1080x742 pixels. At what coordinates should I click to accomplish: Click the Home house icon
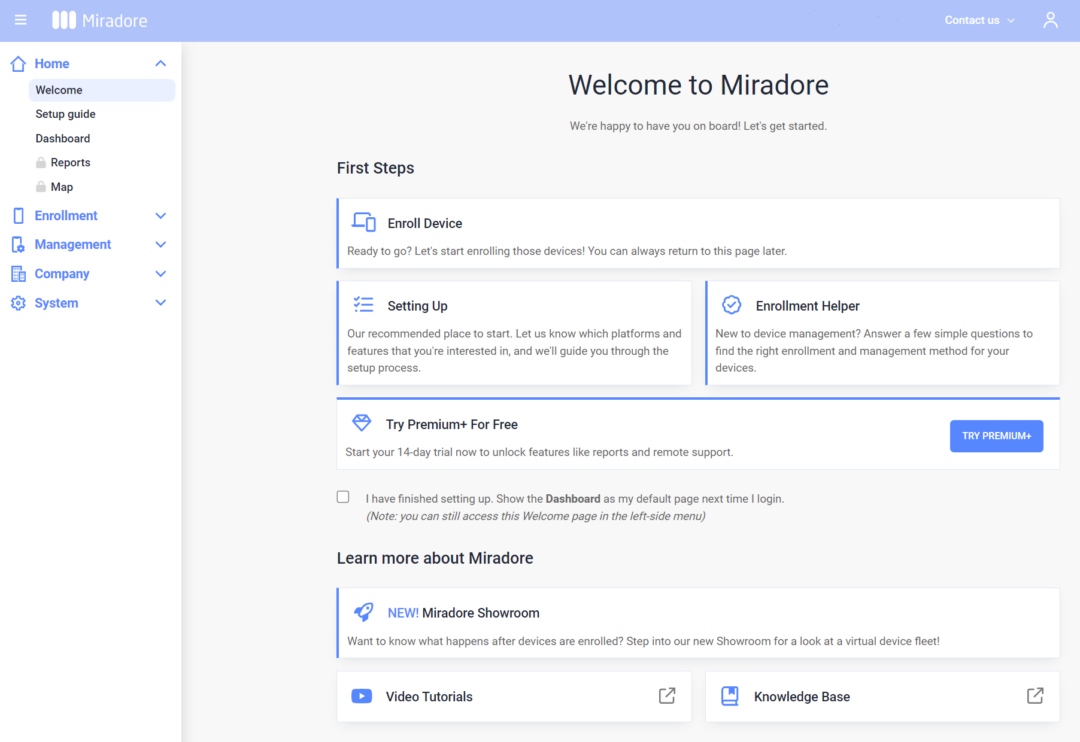17,62
